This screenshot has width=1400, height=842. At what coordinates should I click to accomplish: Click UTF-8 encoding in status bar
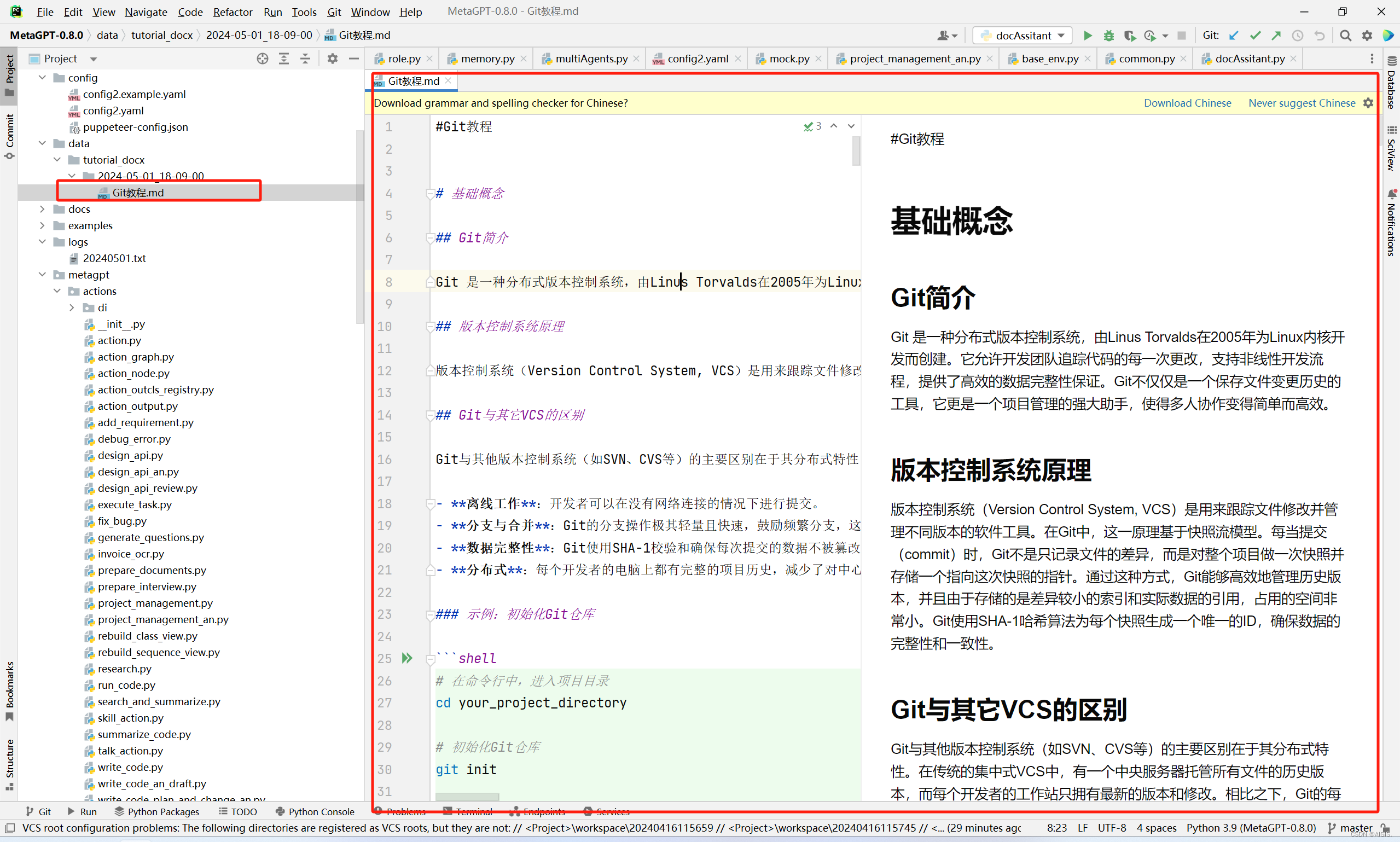(x=1112, y=828)
